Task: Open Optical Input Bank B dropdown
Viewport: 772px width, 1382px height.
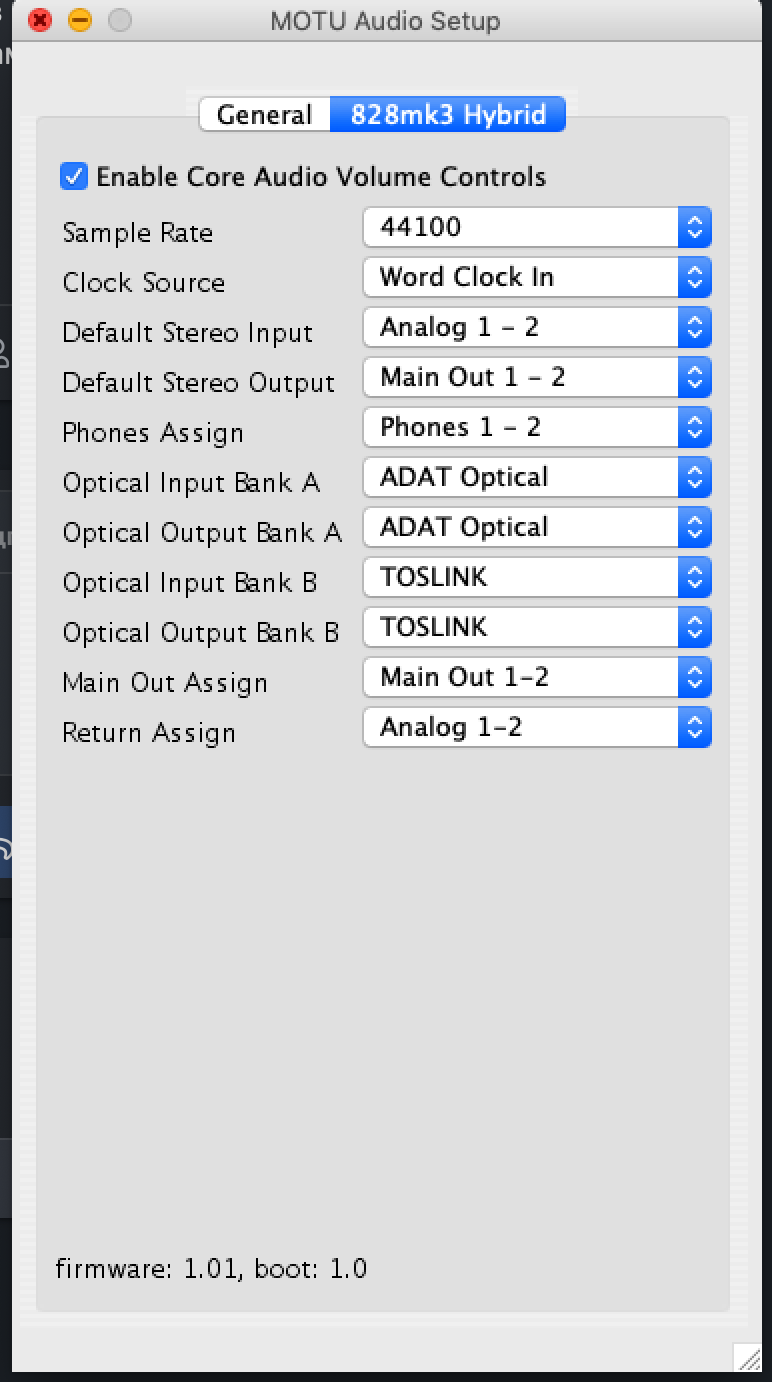Action: 537,577
